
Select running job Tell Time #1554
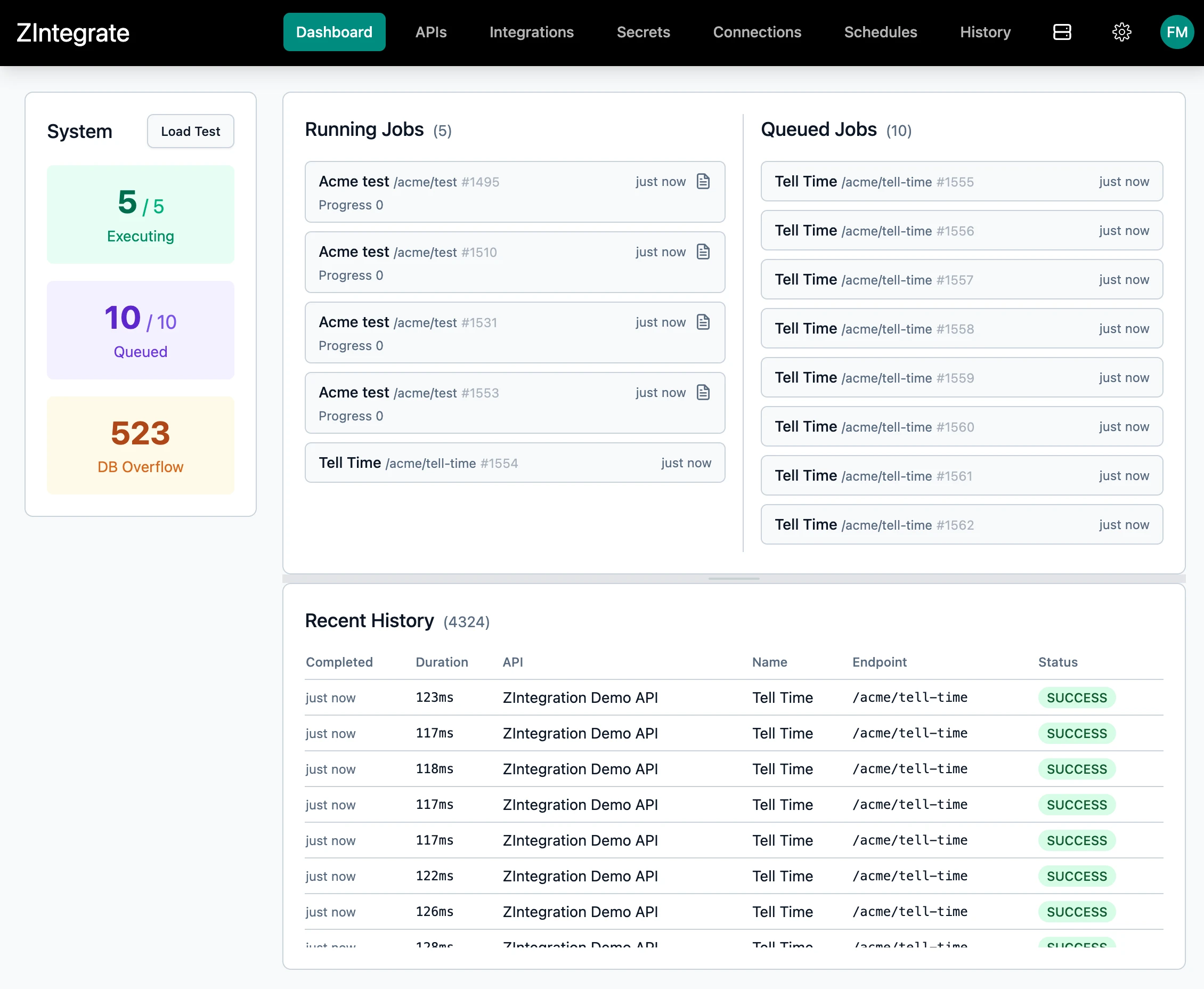514,463
